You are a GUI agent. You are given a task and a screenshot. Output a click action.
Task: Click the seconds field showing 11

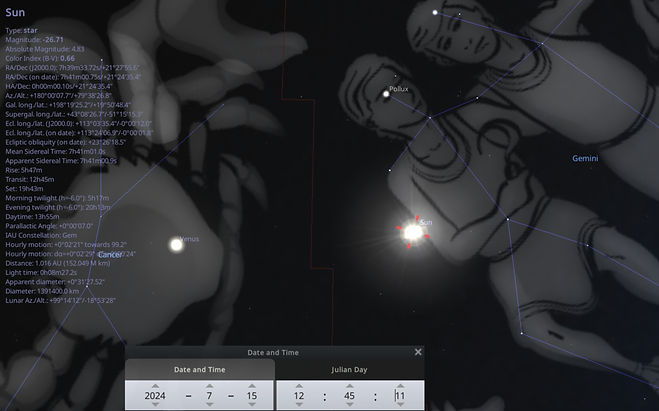tap(400, 395)
